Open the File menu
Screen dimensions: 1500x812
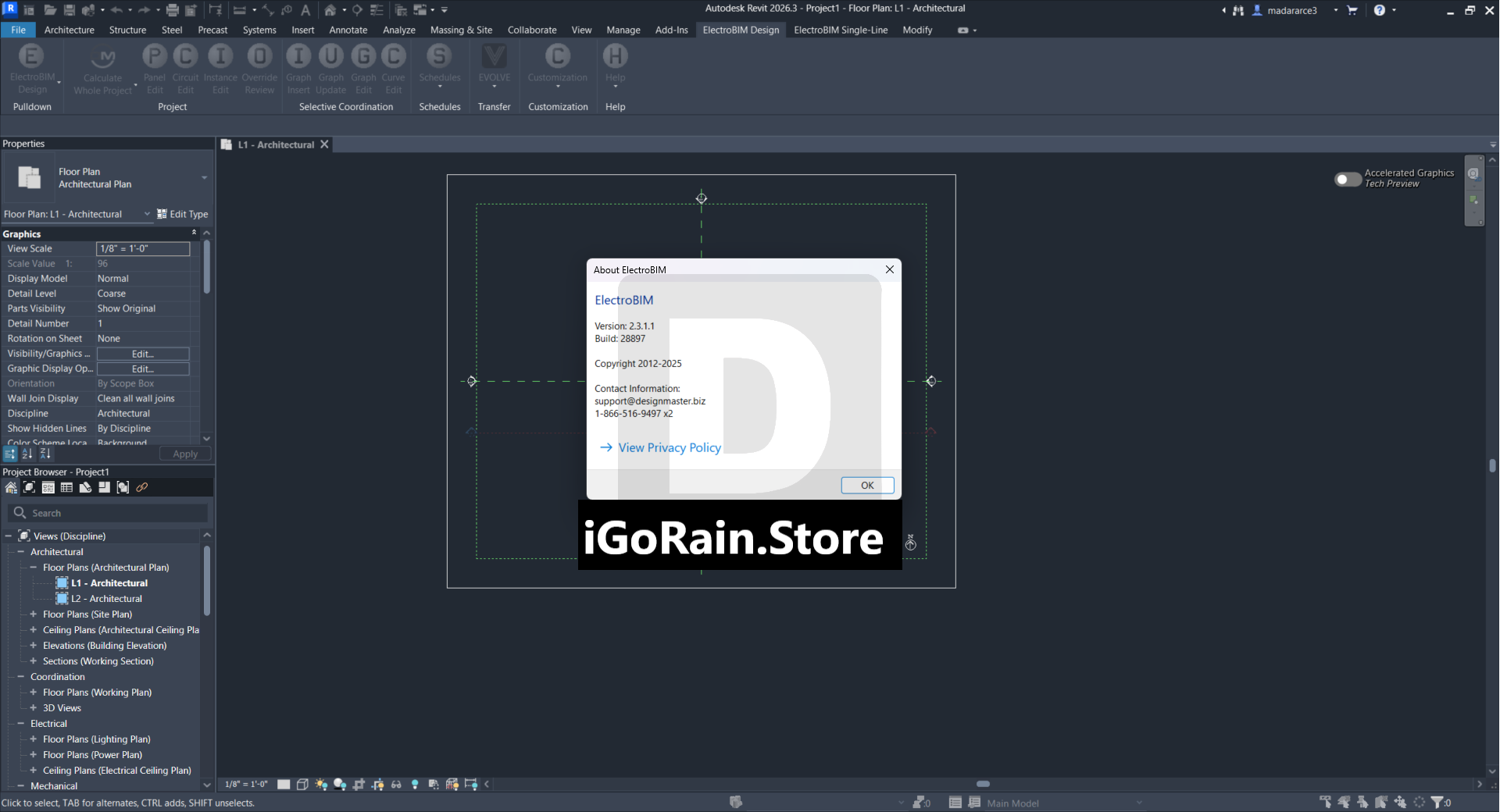(18, 30)
